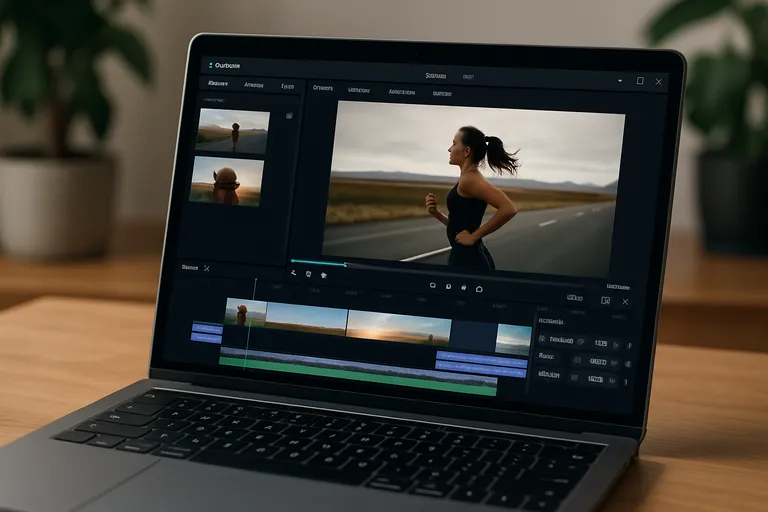768x512 pixels.
Task: Click the project name in the title bar
Action: click(x=436, y=76)
